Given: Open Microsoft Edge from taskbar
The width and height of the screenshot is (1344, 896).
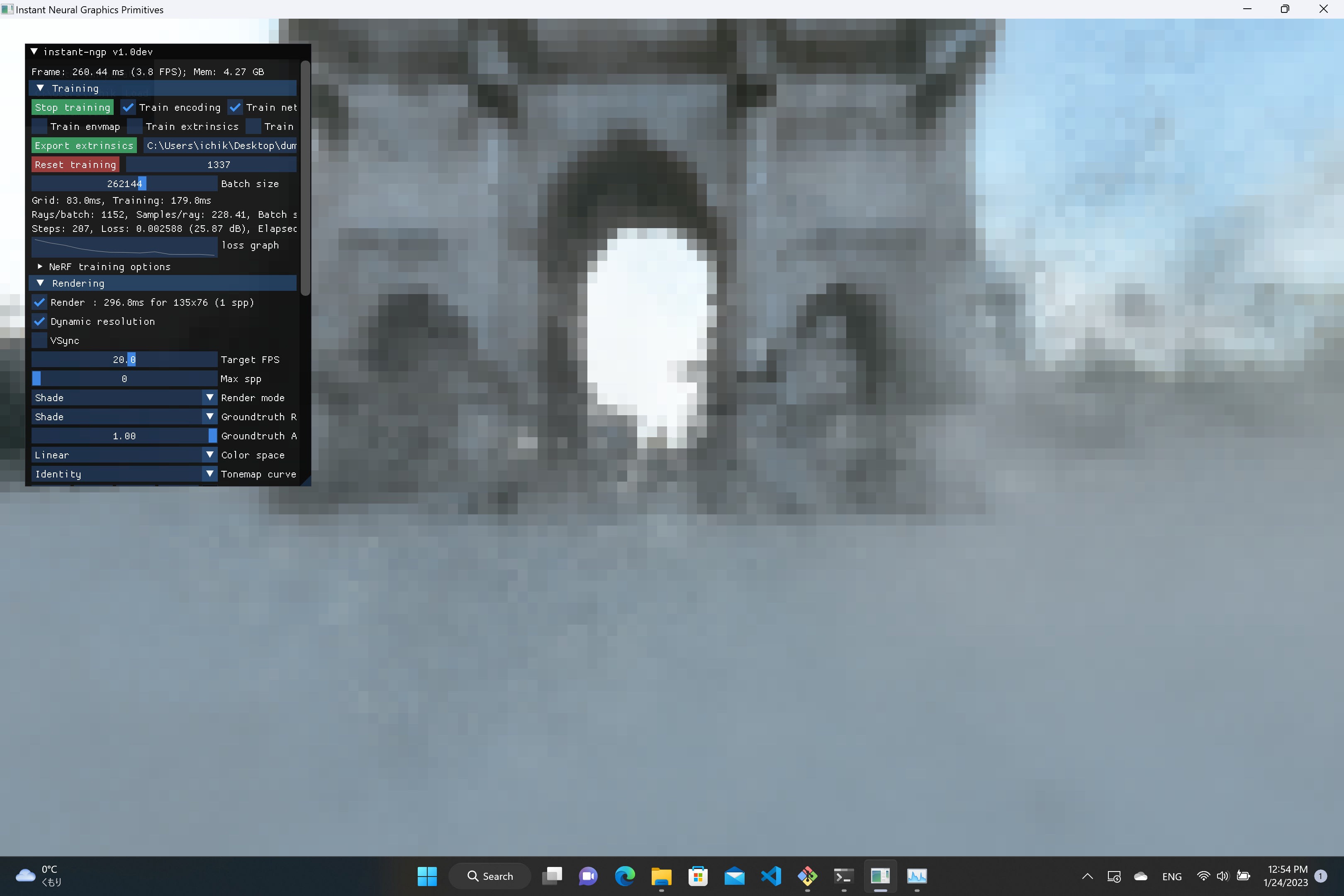Looking at the screenshot, I should tap(625, 876).
